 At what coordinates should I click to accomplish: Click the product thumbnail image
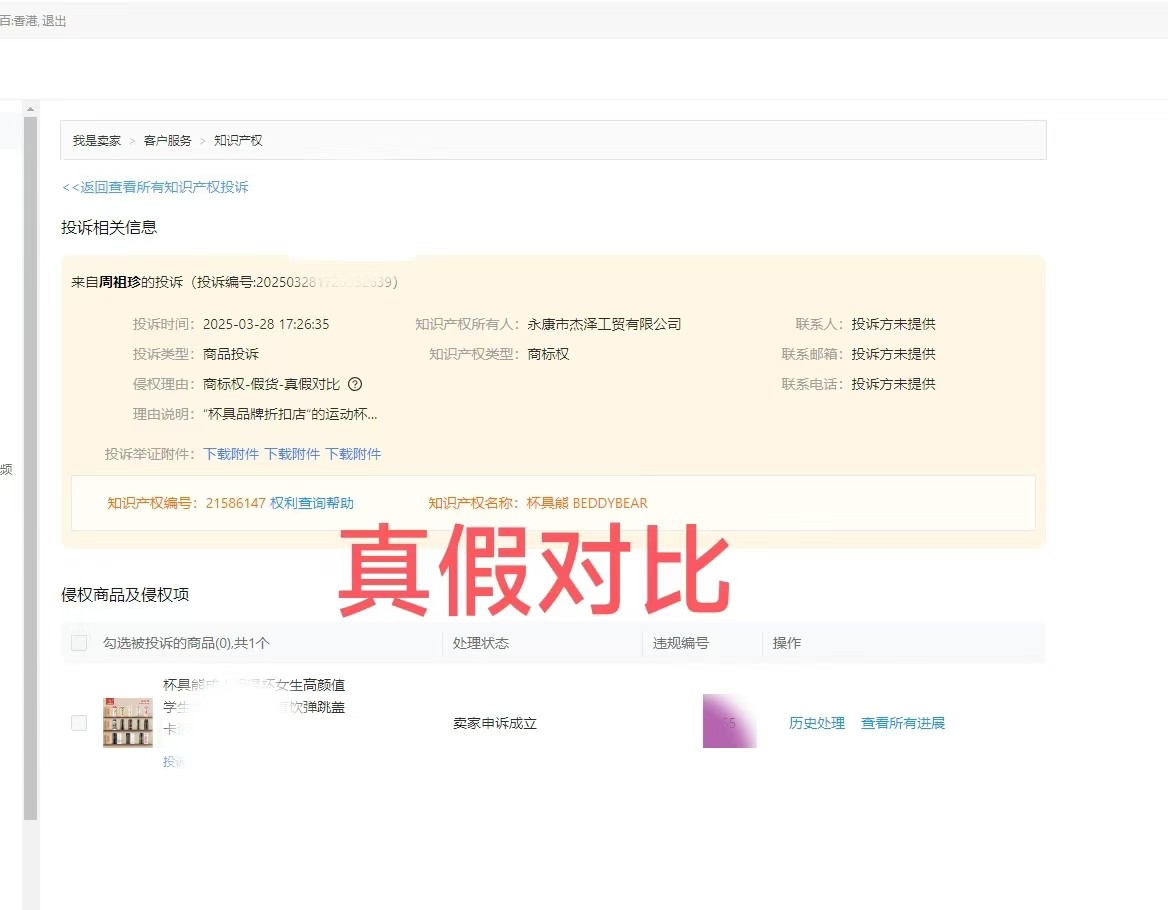pyautogui.click(x=127, y=722)
